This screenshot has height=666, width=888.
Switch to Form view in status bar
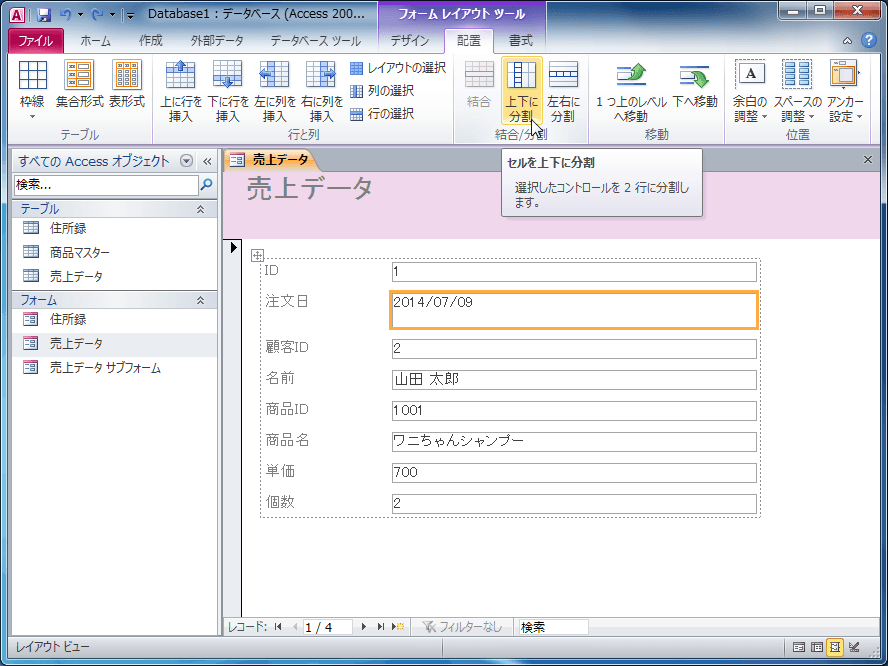(799, 647)
